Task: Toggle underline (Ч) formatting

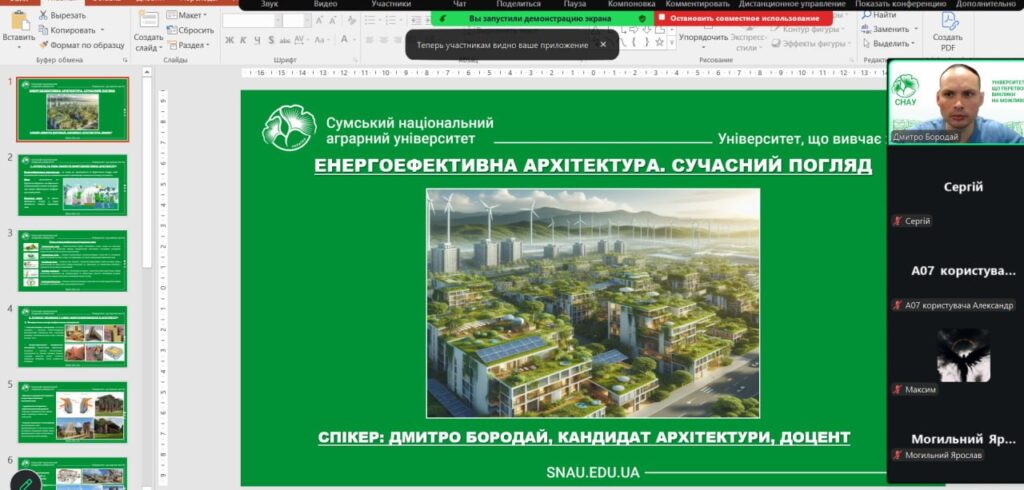Action: click(x=258, y=40)
